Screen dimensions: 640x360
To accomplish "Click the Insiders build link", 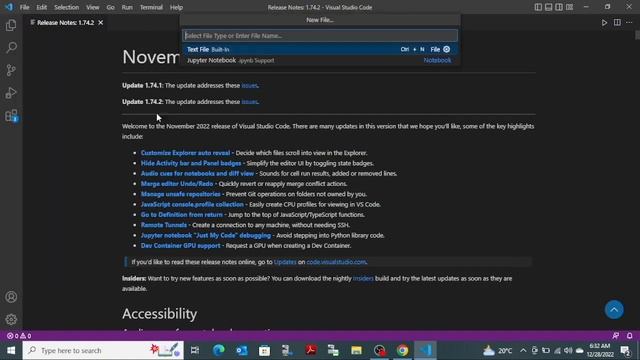I will (363, 278).
